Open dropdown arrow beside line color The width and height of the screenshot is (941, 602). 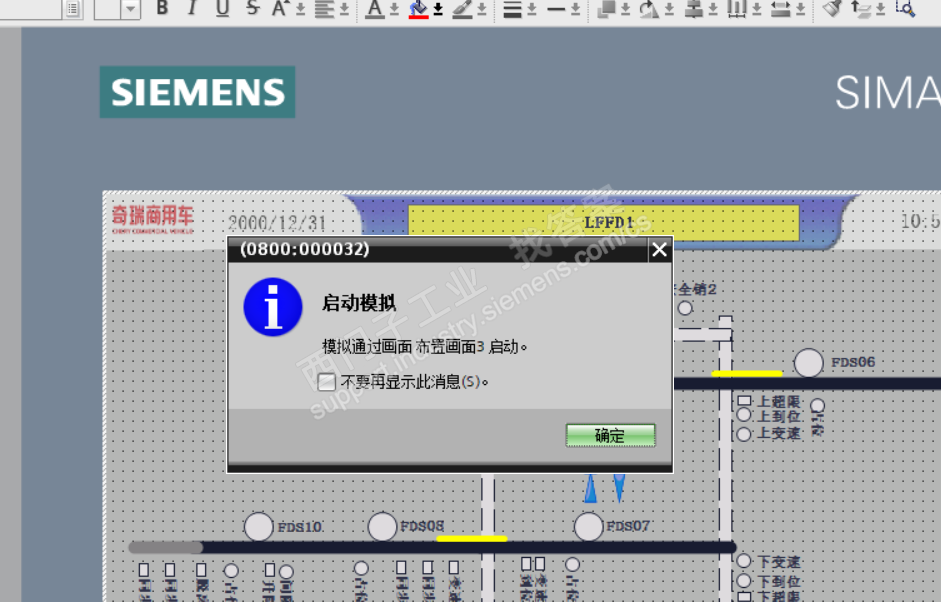tap(481, 9)
